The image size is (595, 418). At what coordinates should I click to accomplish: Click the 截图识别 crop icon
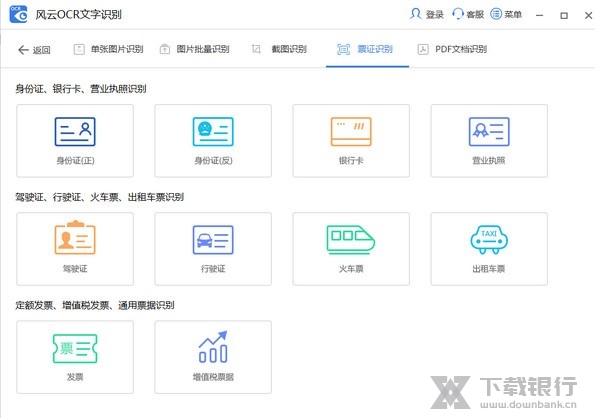256,49
